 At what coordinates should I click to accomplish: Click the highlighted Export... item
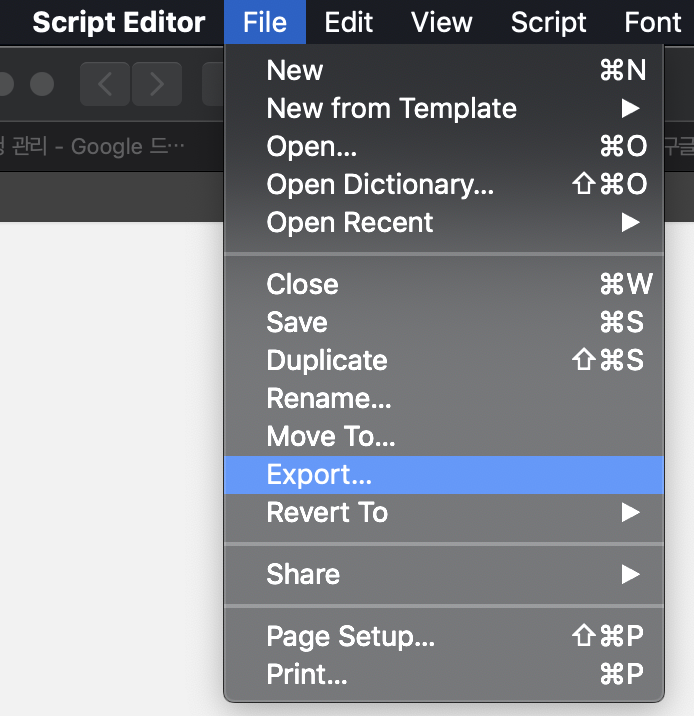[x=319, y=474]
